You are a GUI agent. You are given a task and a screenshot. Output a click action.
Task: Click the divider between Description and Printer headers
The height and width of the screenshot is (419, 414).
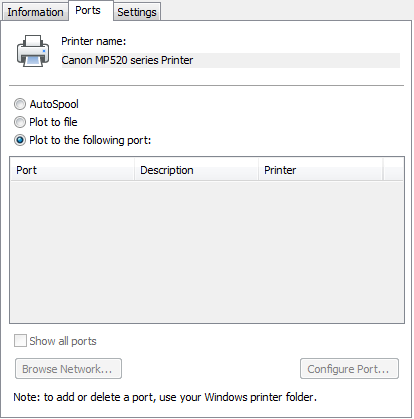pos(259,170)
